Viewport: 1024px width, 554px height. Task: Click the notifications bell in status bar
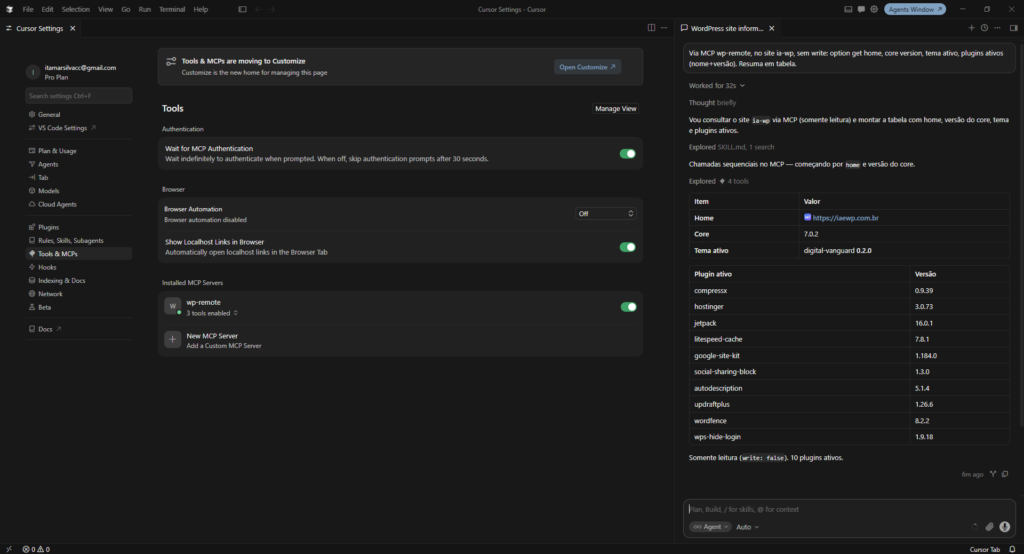pyautogui.click(x=1012, y=549)
